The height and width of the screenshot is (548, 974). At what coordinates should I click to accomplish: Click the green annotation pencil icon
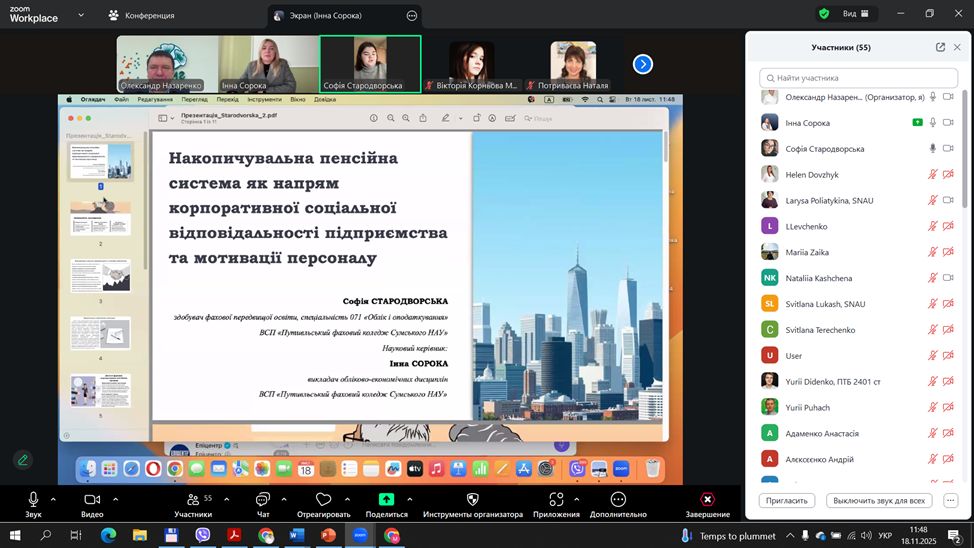click(22, 460)
